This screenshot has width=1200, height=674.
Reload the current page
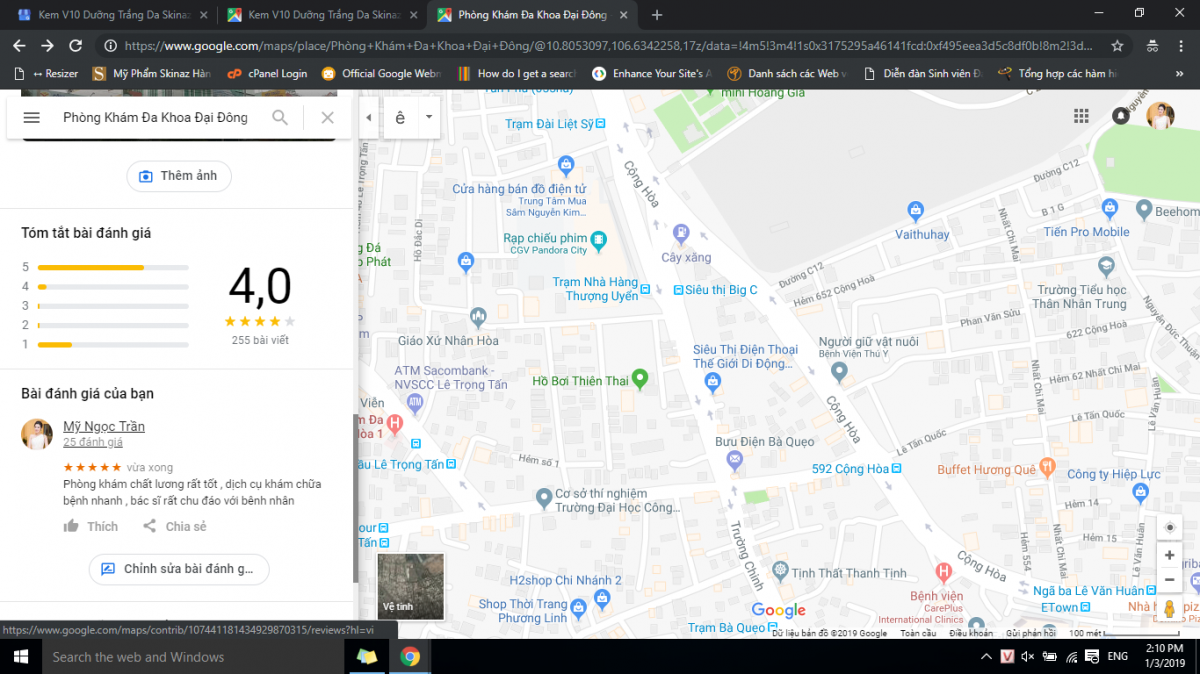coord(76,46)
